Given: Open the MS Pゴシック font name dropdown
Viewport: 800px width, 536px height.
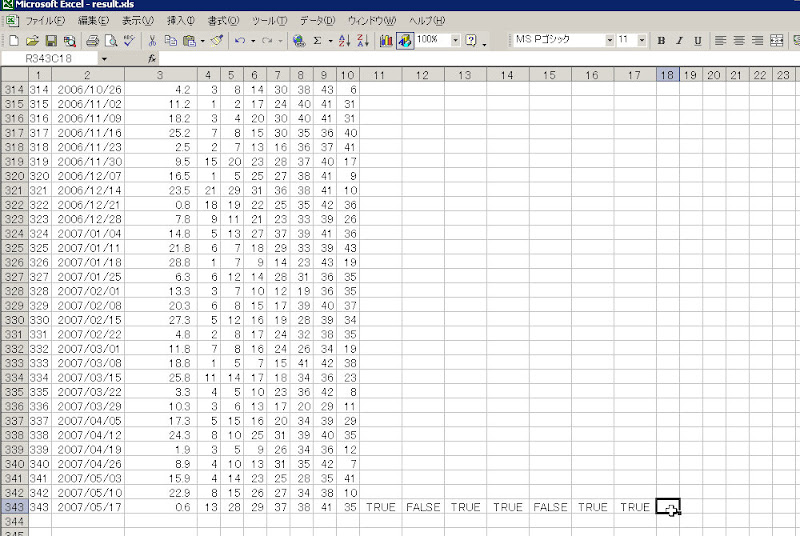Looking at the screenshot, I should [x=609, y=40].
